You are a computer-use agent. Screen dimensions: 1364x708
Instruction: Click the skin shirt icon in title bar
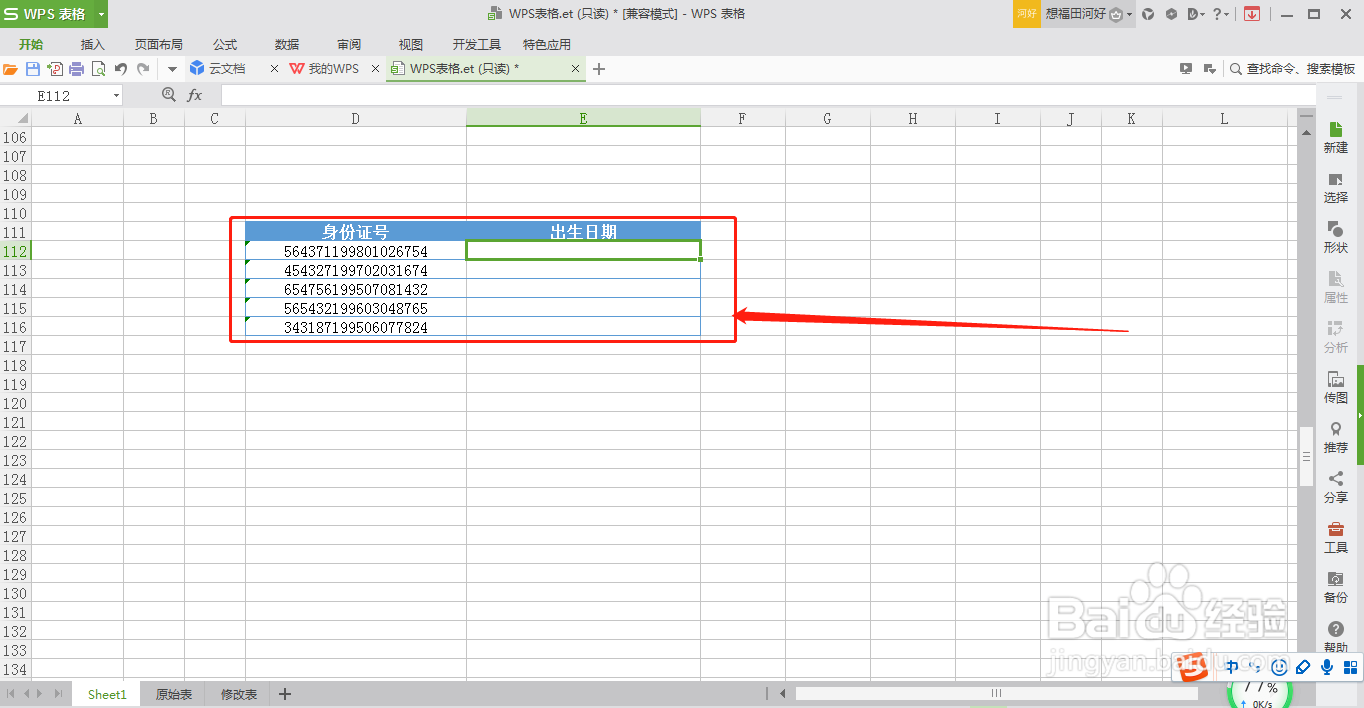1148,14
